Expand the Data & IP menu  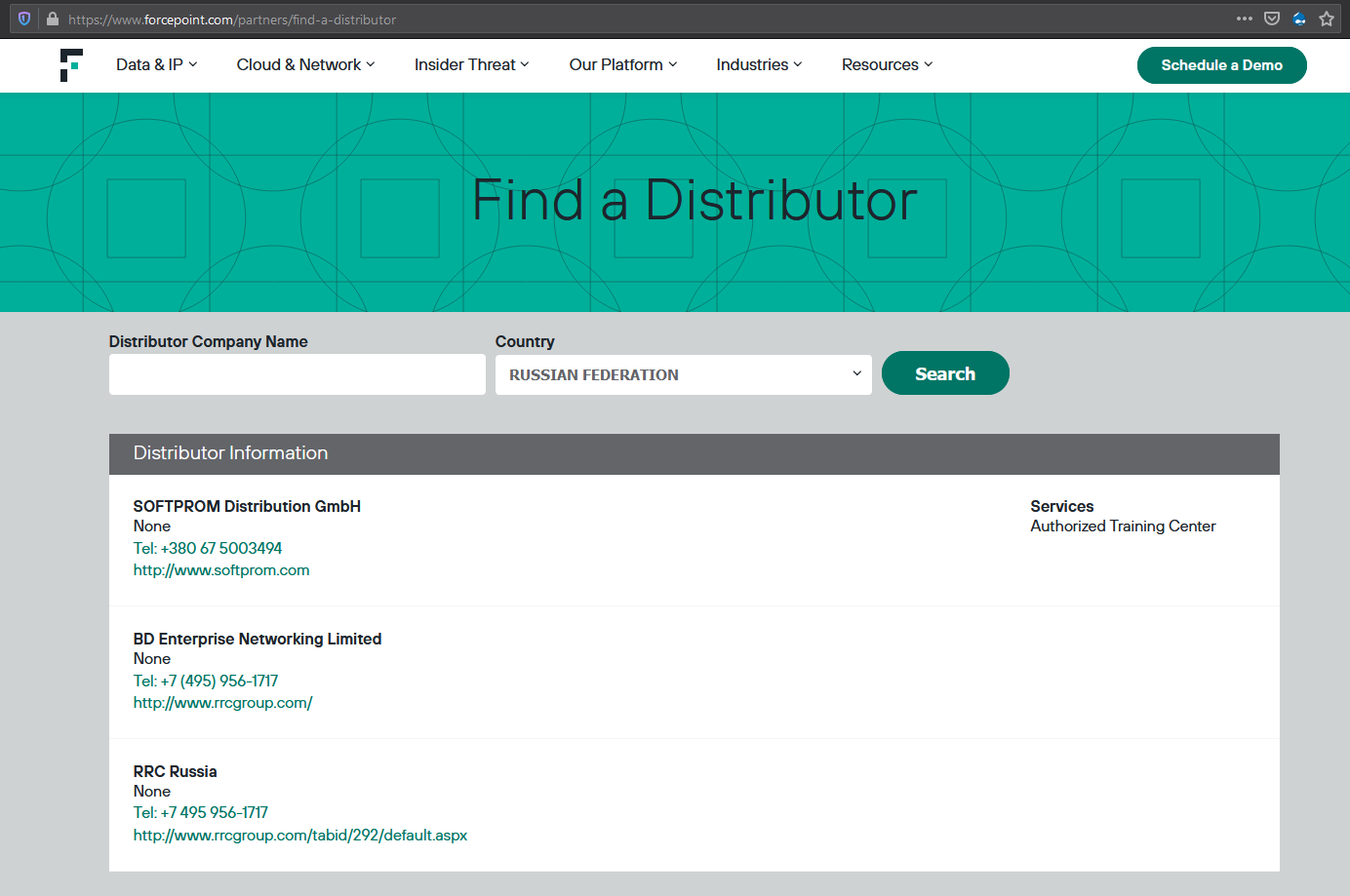coord(156,64)
